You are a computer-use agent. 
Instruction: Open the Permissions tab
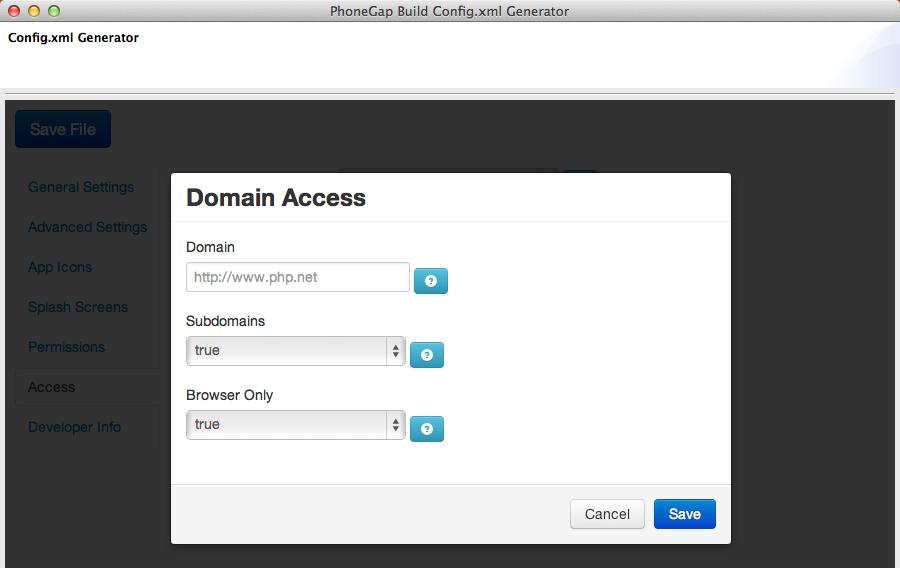click(67, 347)
